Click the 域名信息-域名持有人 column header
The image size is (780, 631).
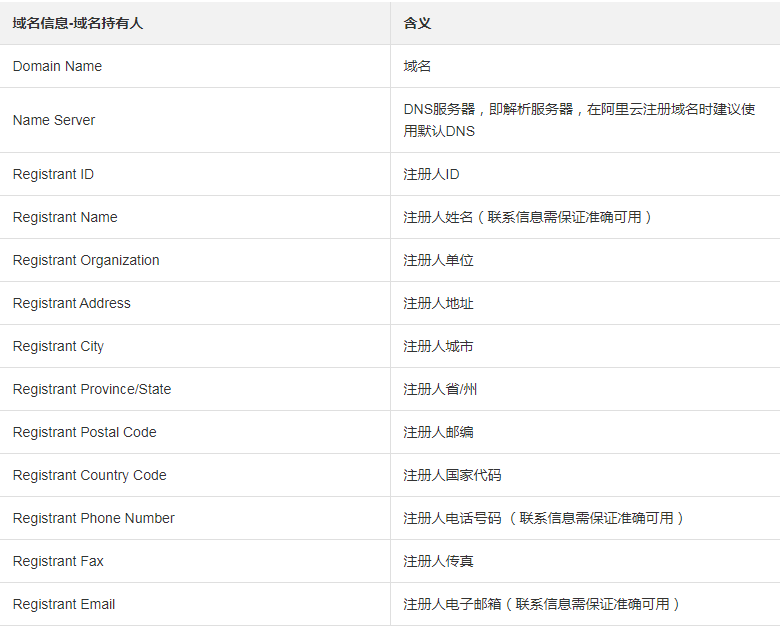78,23
